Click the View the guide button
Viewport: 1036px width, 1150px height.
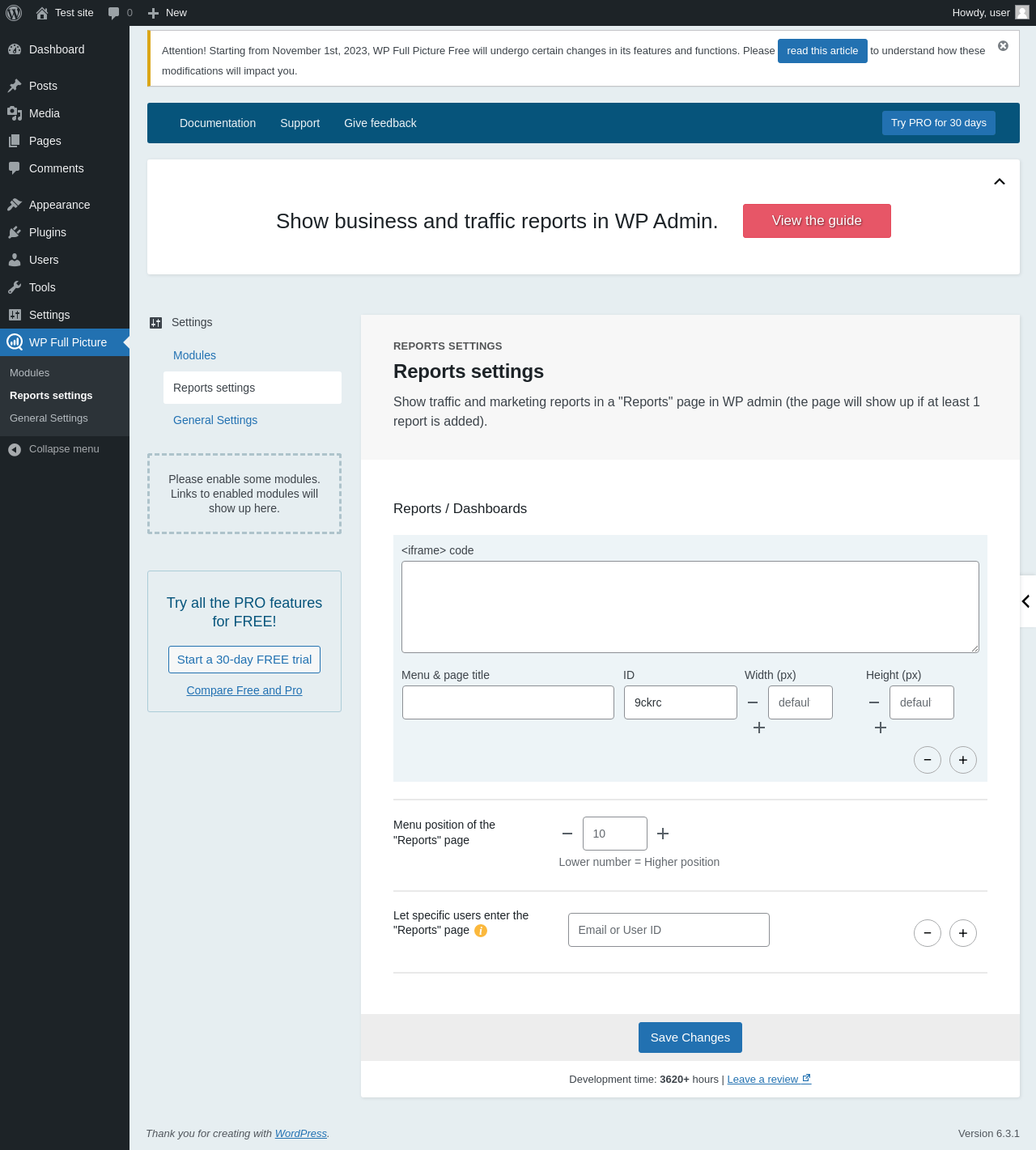tap(817, 221)
